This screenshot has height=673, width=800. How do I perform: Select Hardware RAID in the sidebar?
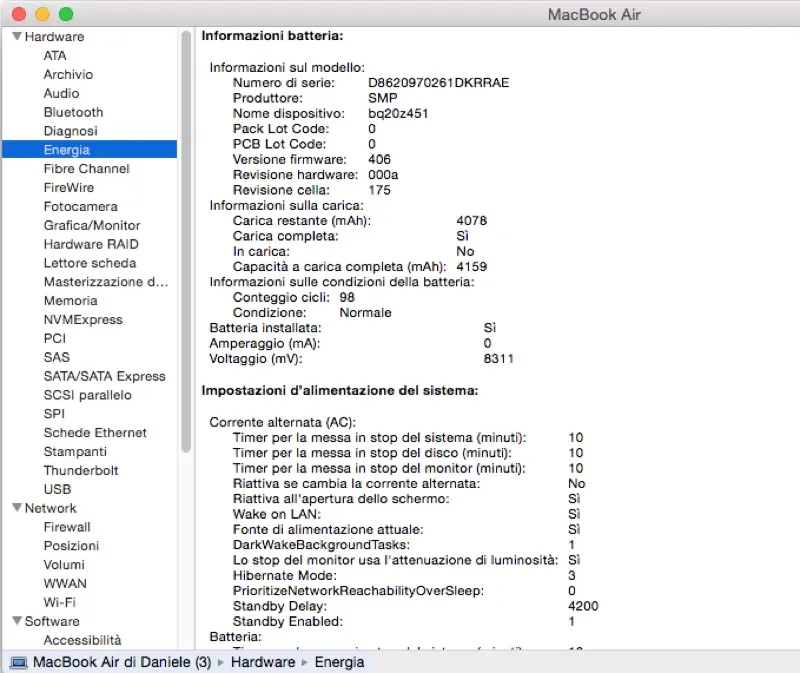coord(91,244)
